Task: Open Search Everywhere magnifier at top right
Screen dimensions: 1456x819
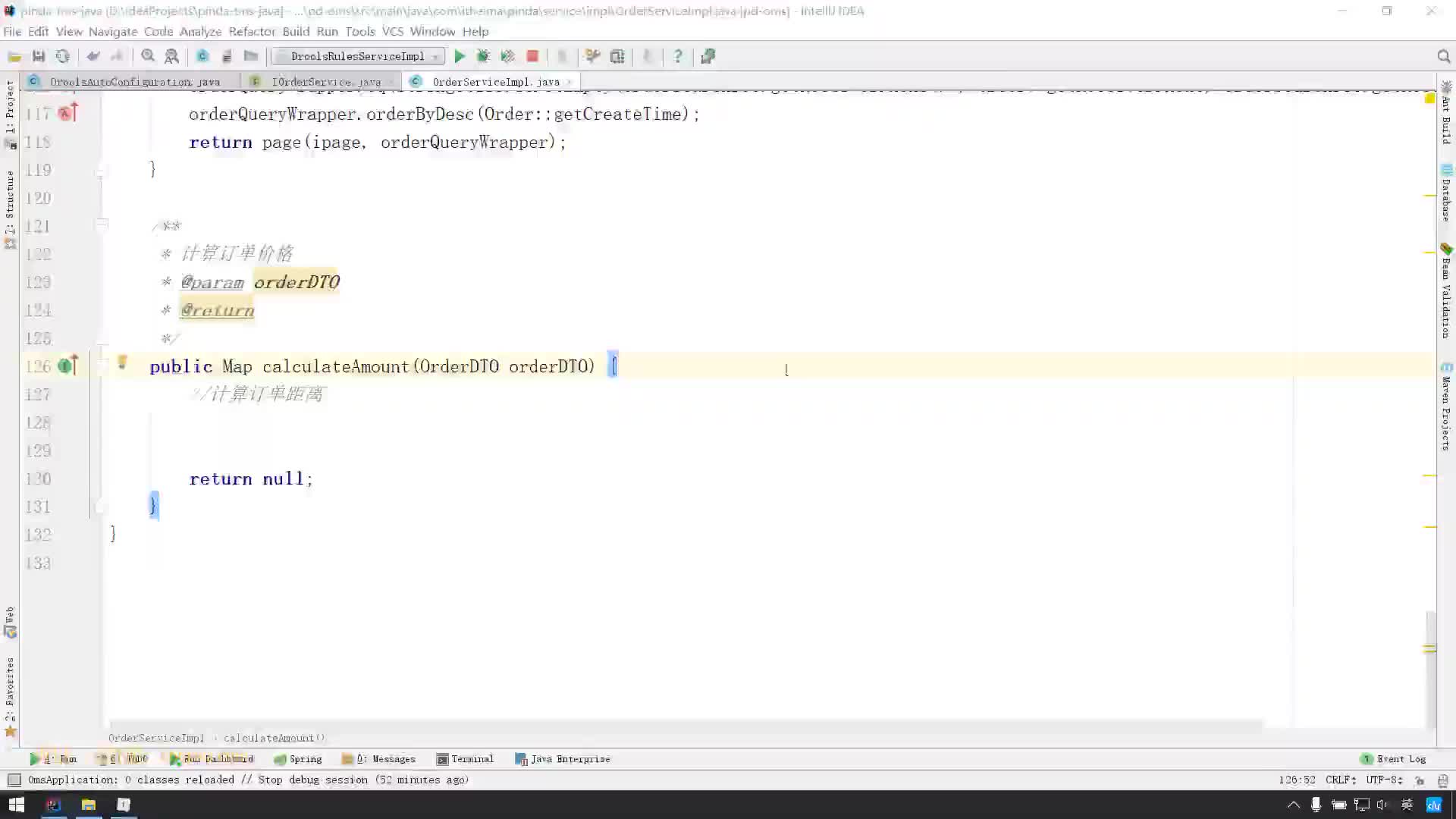Action: pos(1443,56)
